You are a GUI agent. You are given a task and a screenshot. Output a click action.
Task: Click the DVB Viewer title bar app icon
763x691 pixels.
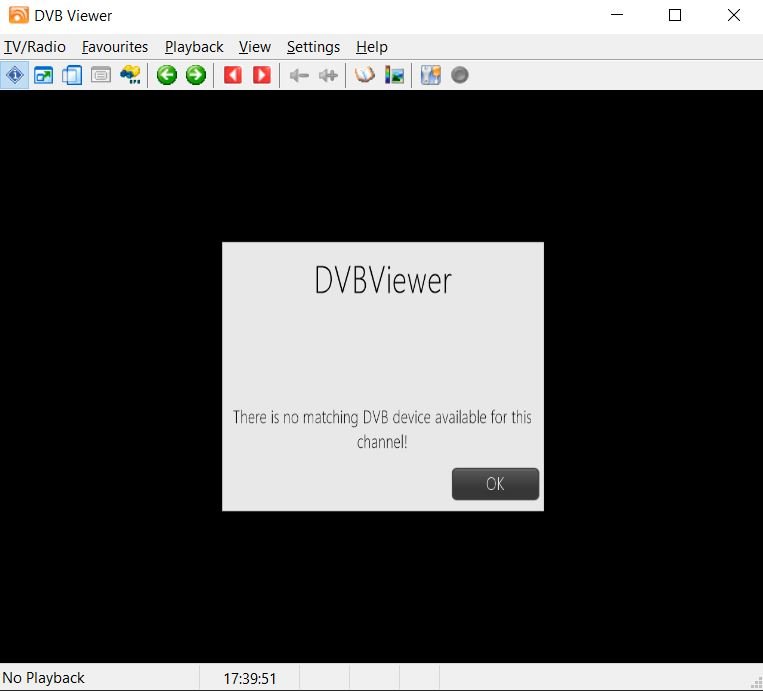18,15
